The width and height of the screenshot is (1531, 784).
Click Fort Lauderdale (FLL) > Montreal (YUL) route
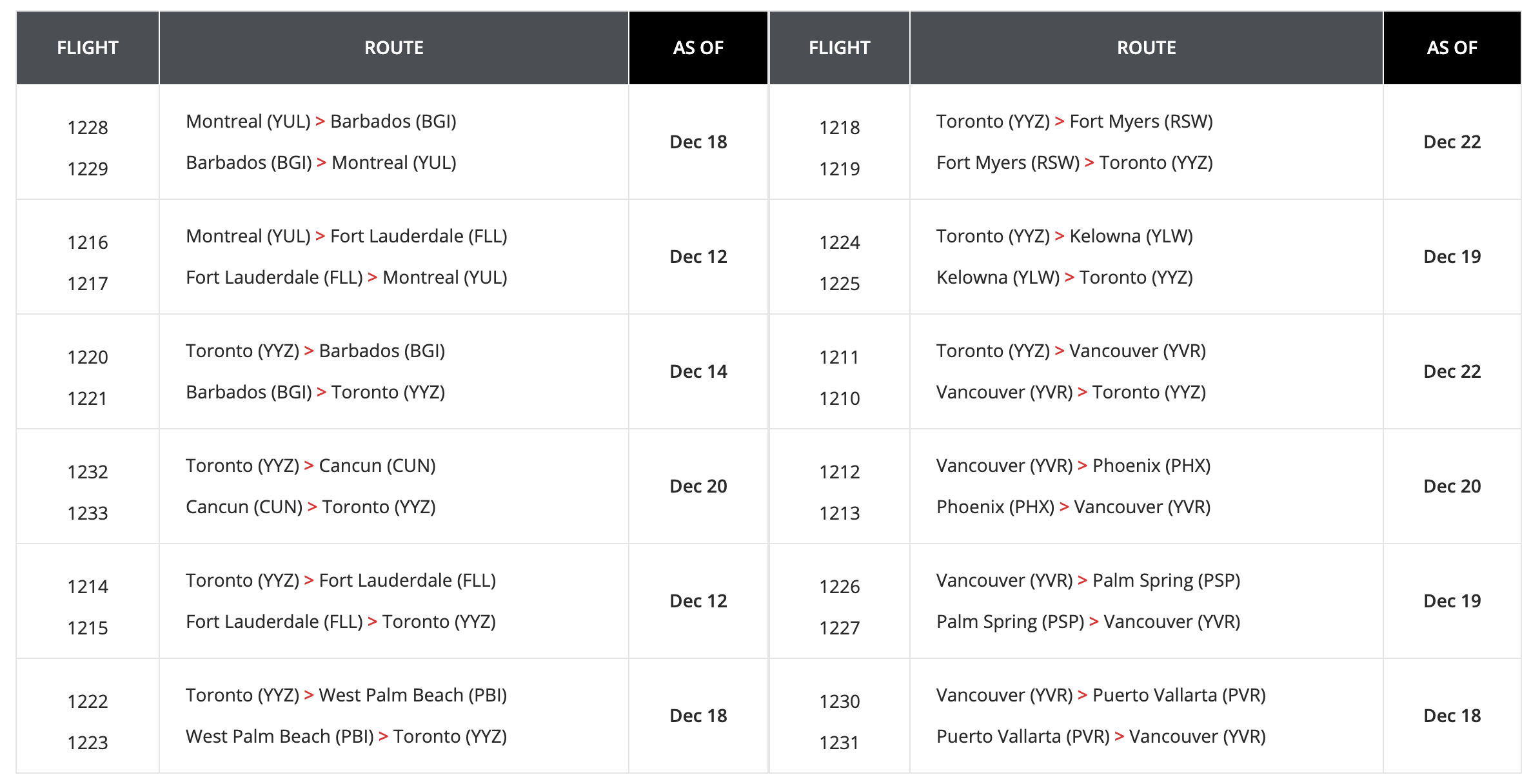[x=346, y=277]
